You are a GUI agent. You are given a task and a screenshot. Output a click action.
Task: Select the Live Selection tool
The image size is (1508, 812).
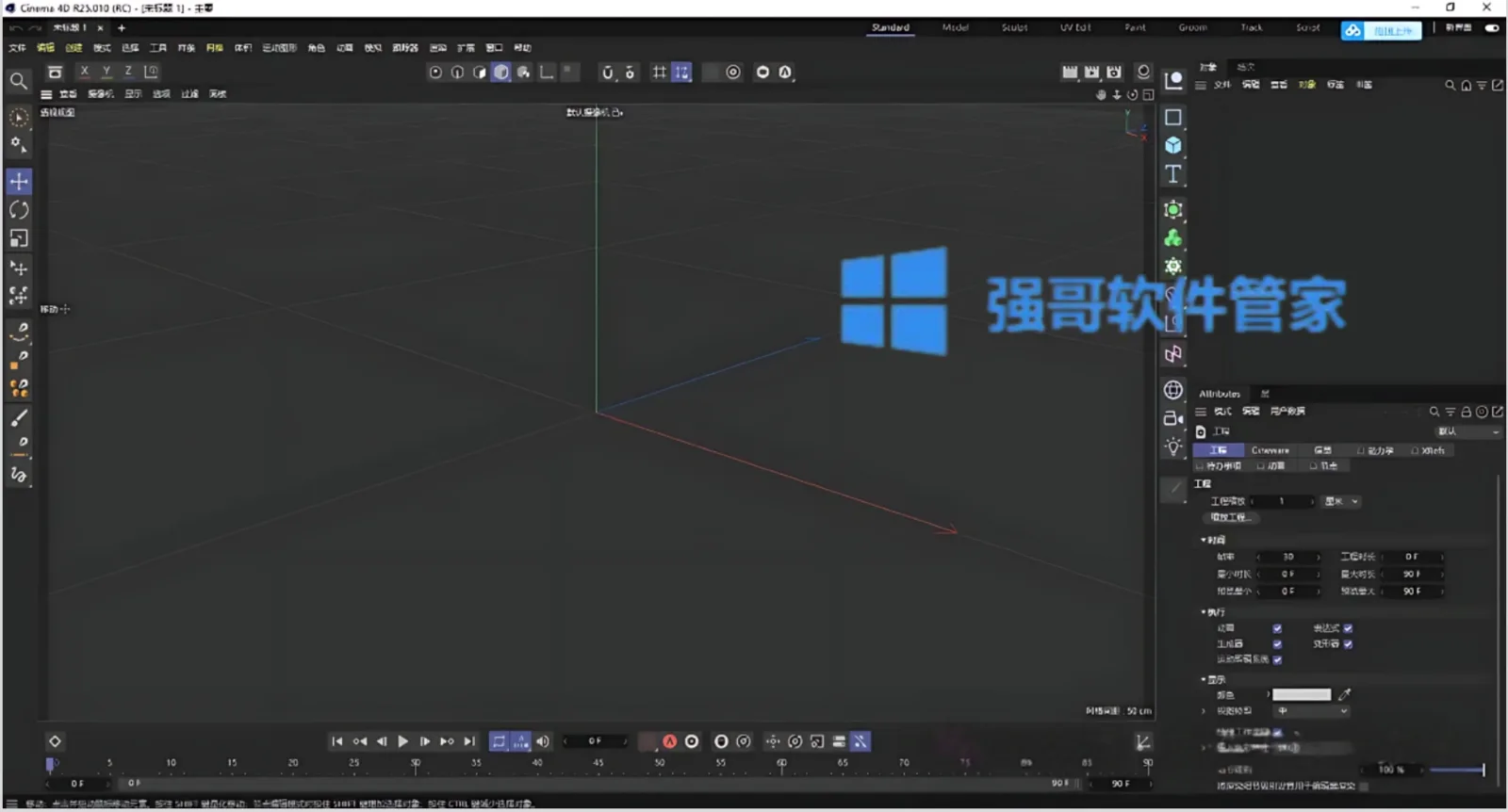[x=19, y=118]
